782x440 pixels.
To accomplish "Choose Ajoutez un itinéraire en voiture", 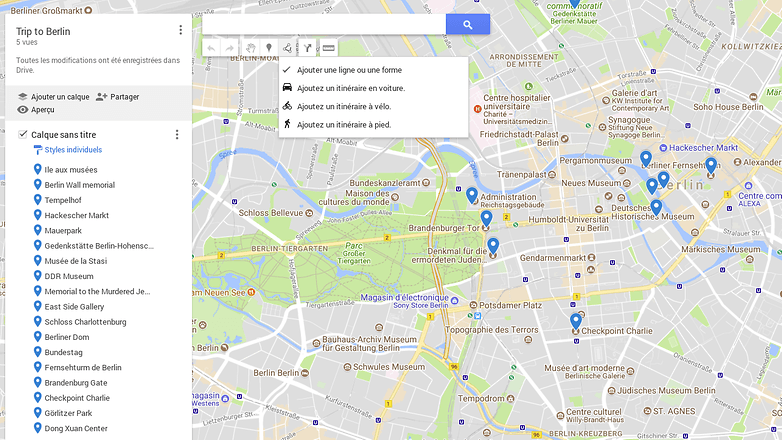I will tap(373, 88).
